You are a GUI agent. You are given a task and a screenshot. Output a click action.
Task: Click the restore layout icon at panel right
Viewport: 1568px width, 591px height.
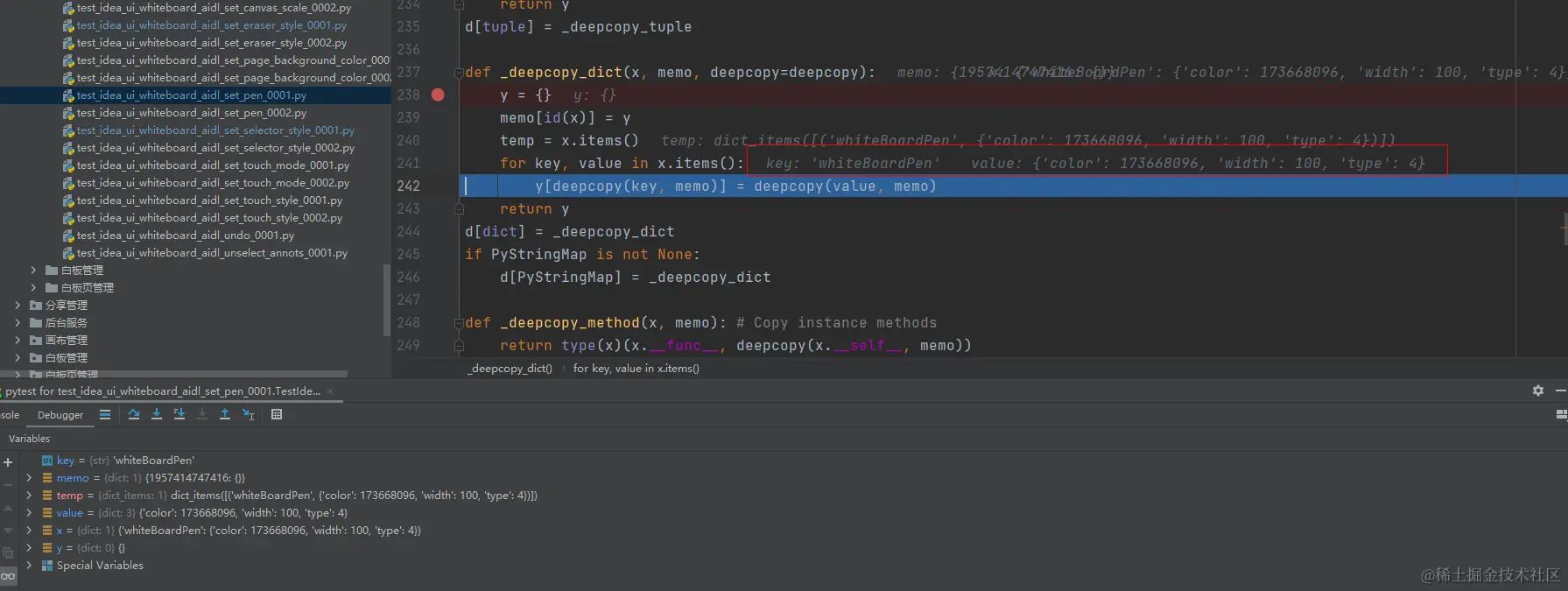point(1562,414)
